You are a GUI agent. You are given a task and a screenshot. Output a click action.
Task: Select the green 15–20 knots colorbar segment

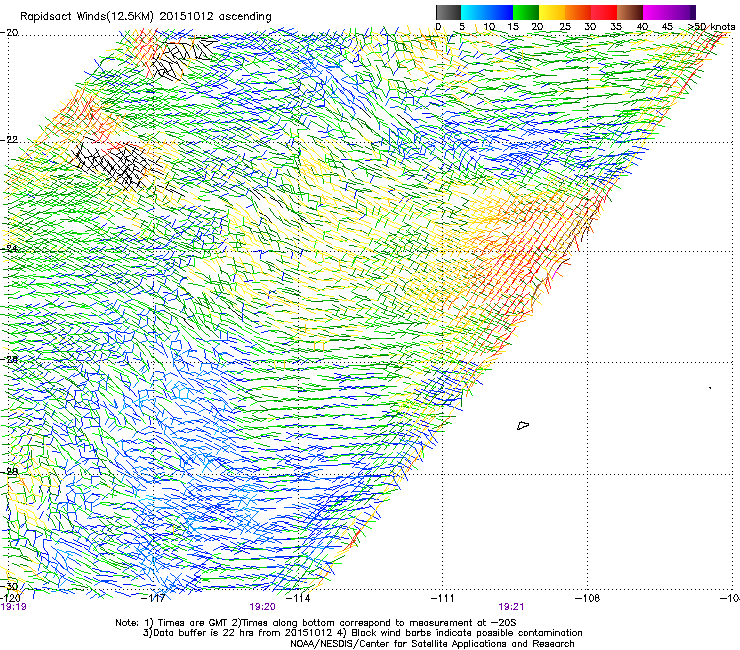click(x=526, y=12)
